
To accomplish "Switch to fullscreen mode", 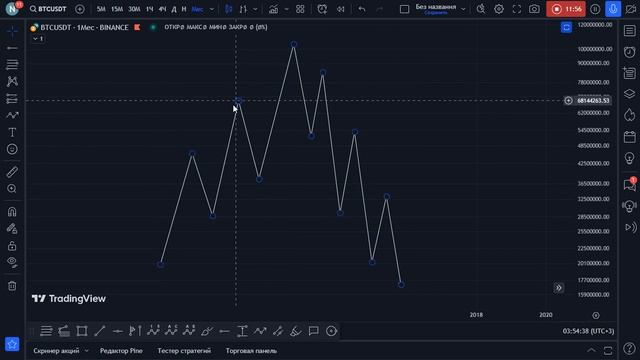I will point(517,9).
